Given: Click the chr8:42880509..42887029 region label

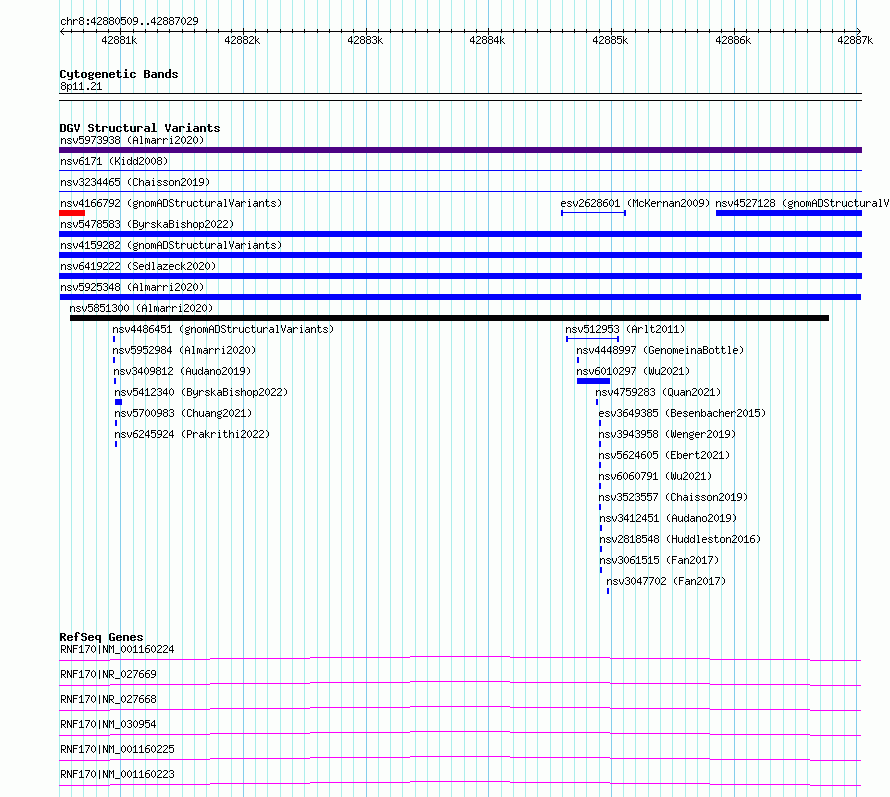Looking at the screenshot, I should coord(129,21).
